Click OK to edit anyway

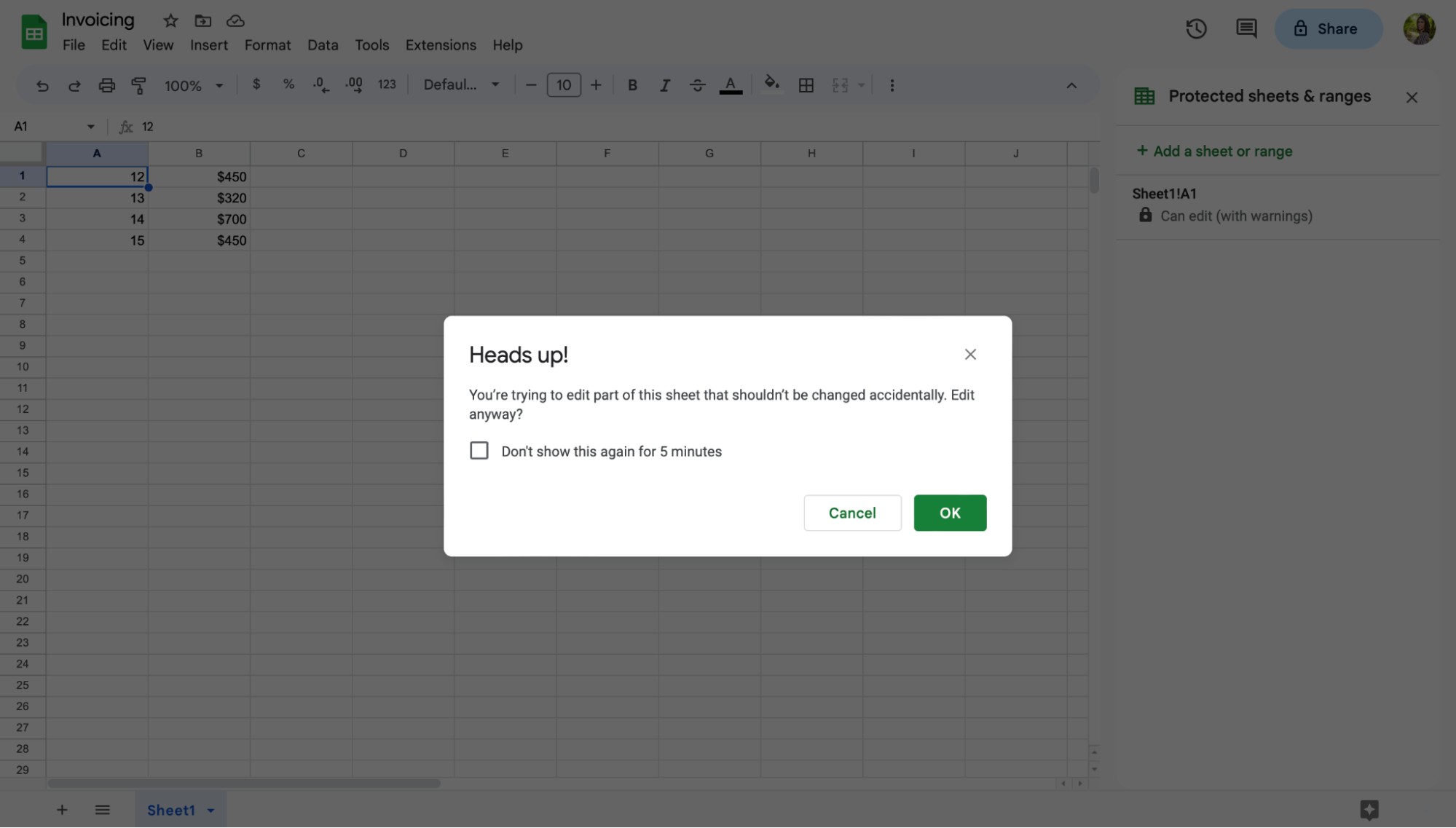coord(950,513)
